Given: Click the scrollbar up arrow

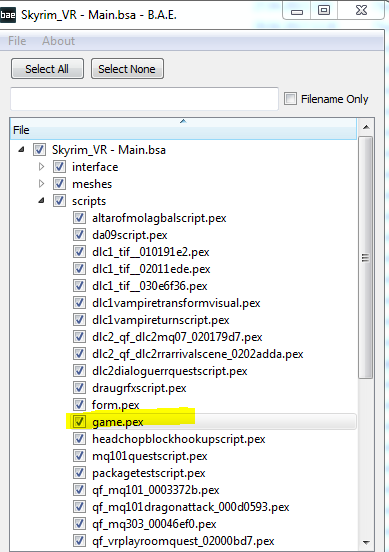Looking at the screenshot, I should pyautogui.click(x=366, y=127).
